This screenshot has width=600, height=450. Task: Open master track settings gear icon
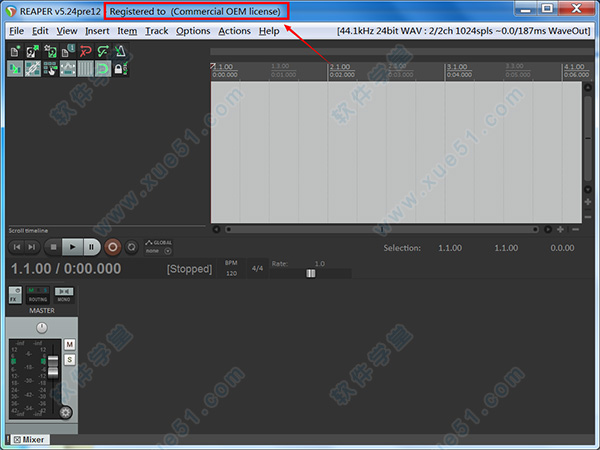[x=66, y=412]
